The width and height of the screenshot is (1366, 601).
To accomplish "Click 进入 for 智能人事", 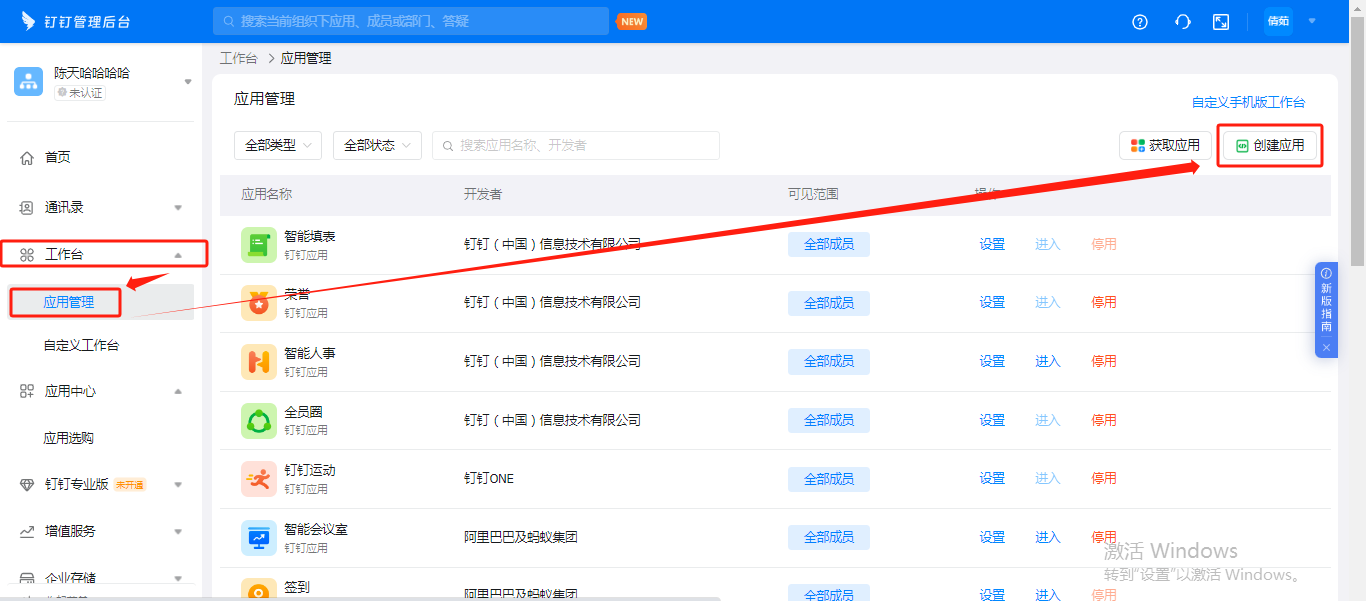I will (1047, 361).
